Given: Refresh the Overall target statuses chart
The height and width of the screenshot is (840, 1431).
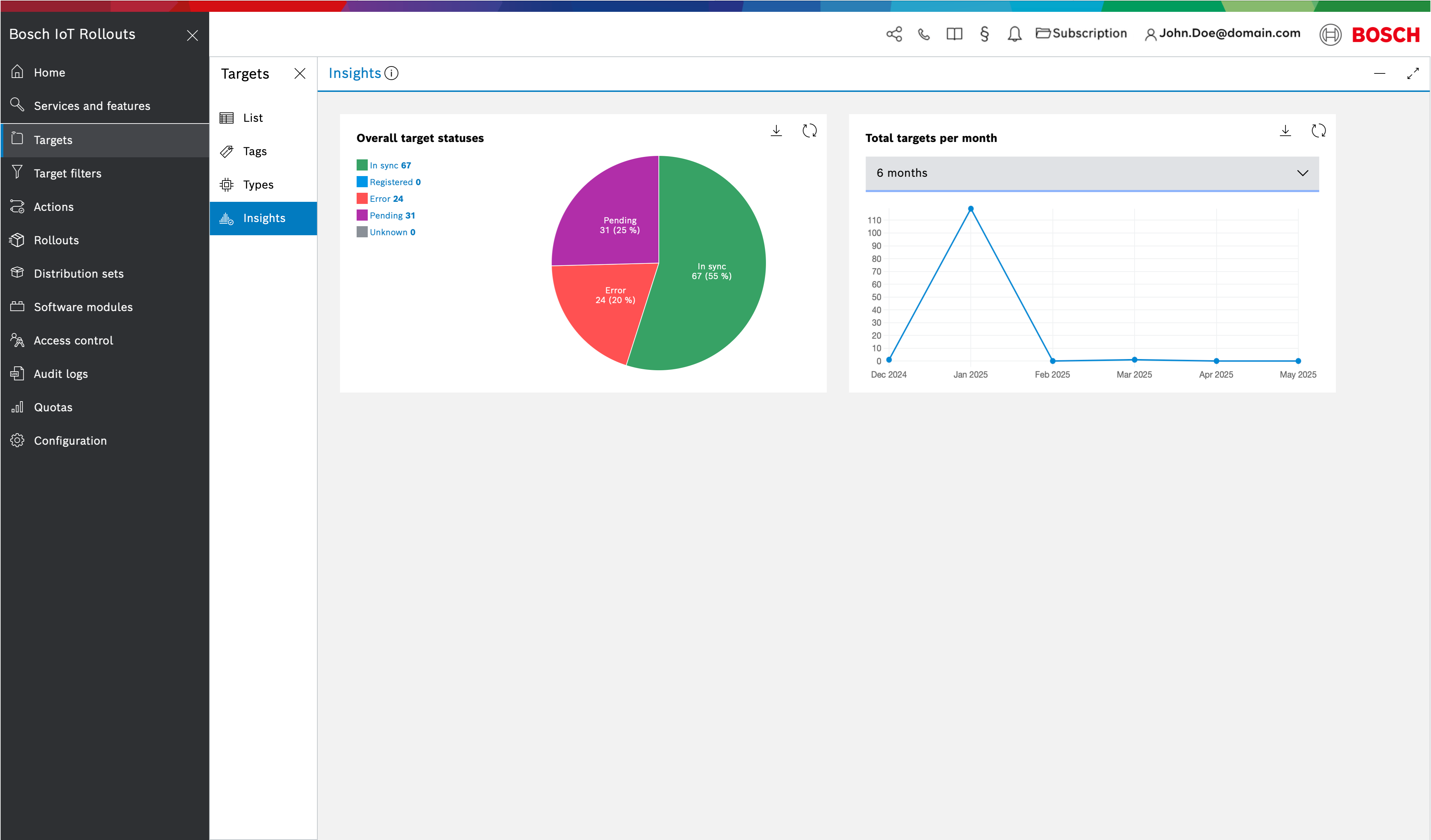Looking at the screenshot, I should click(x=809, y=130).
